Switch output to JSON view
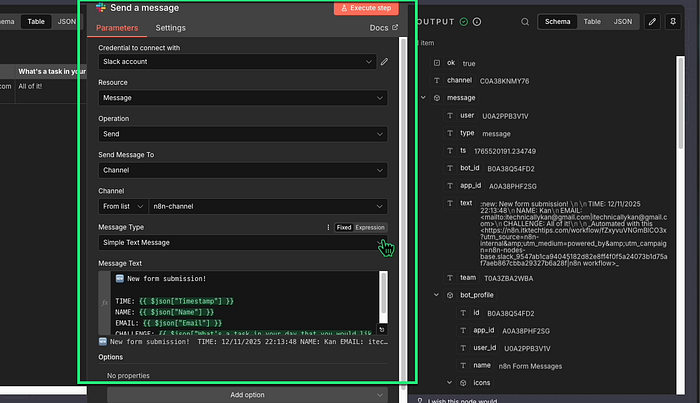This screenshot has height=403, width=700. coord(622,21)
